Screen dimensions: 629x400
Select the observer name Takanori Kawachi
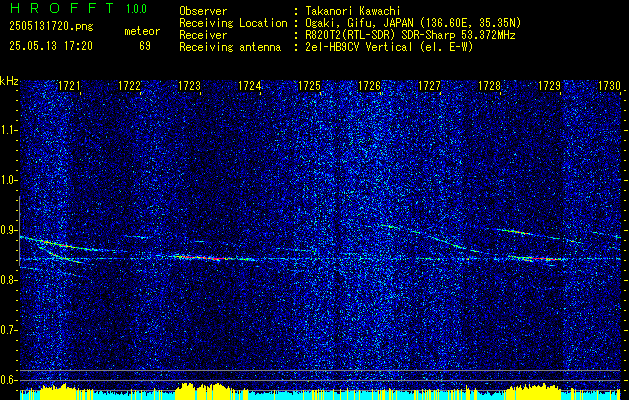tap(353, 11)
